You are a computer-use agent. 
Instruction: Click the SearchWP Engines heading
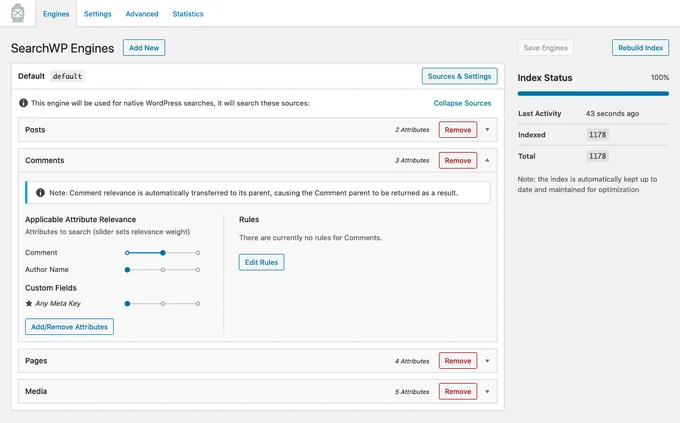click(62, 48)
